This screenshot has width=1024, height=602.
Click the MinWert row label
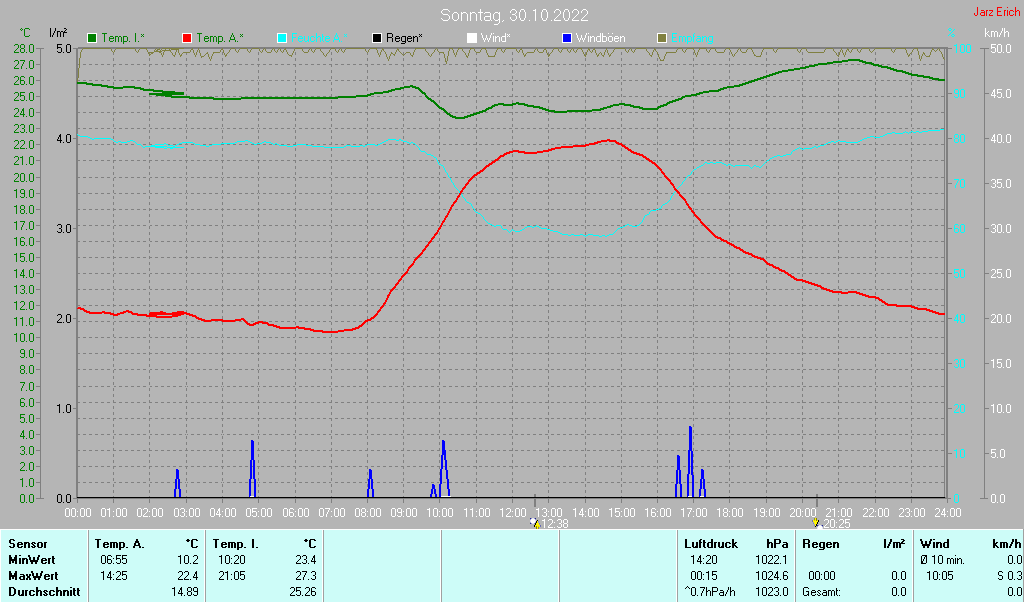click(x=31, y=560)
